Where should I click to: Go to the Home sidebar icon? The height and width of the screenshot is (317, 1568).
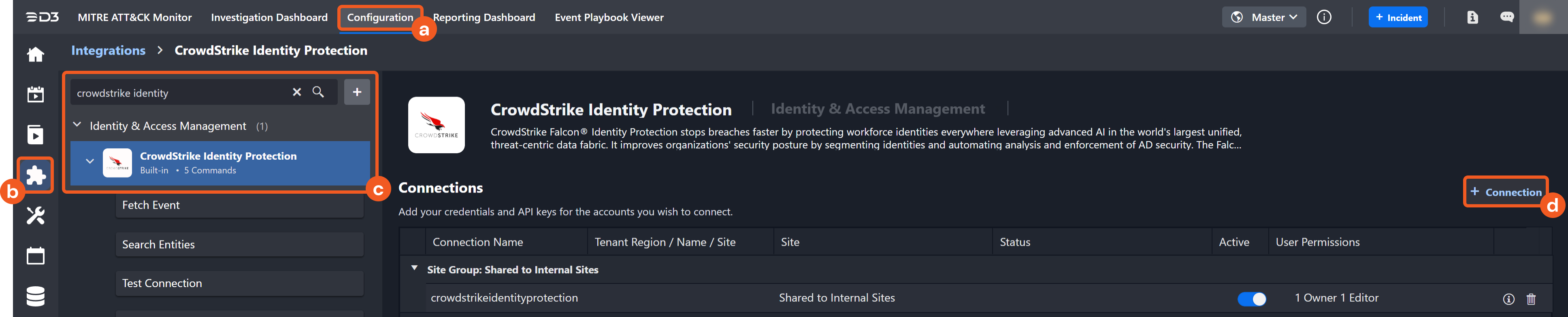(x=35, y=55)
